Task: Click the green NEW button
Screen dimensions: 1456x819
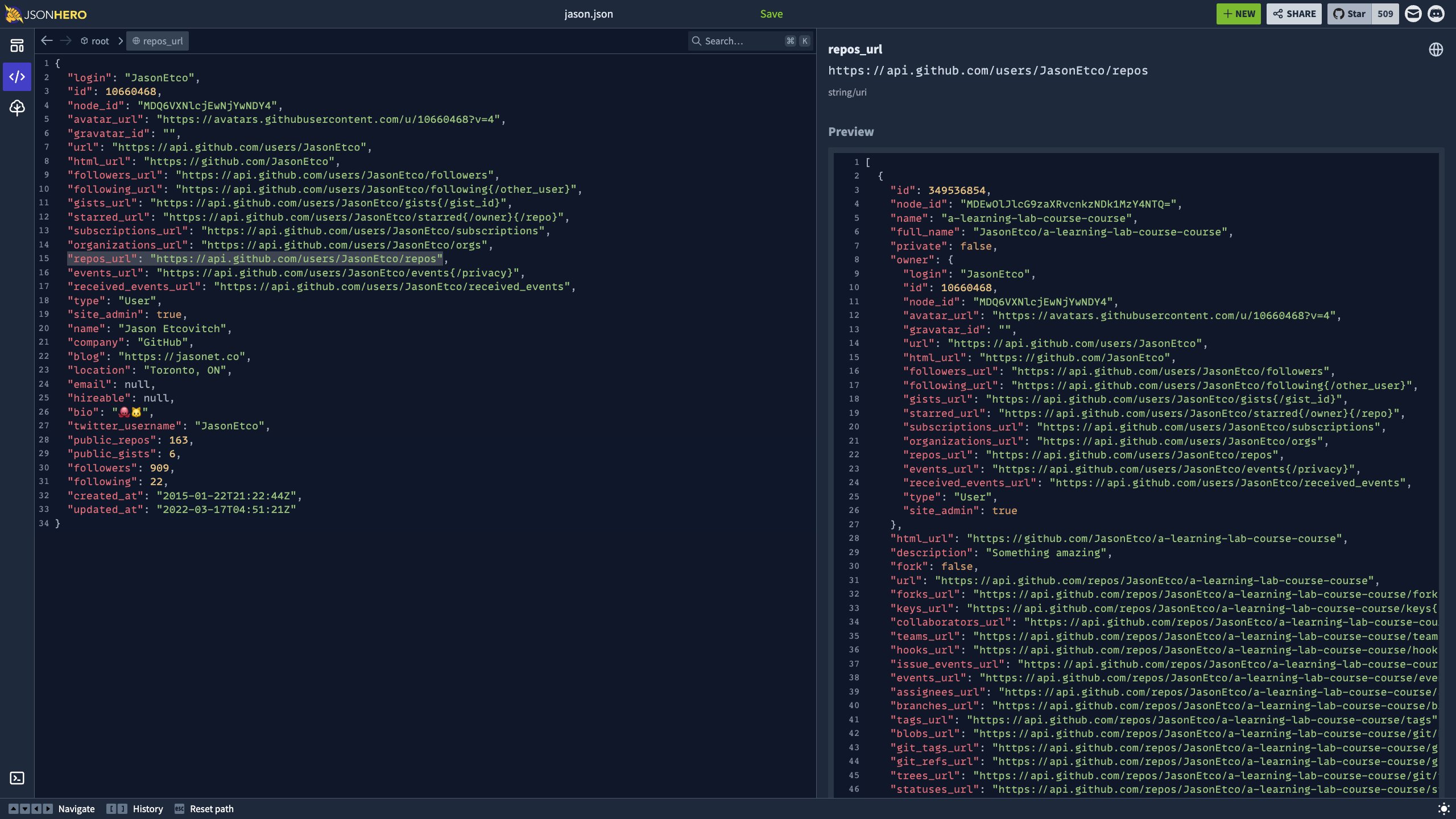Action: click(x=1239, y=14)
